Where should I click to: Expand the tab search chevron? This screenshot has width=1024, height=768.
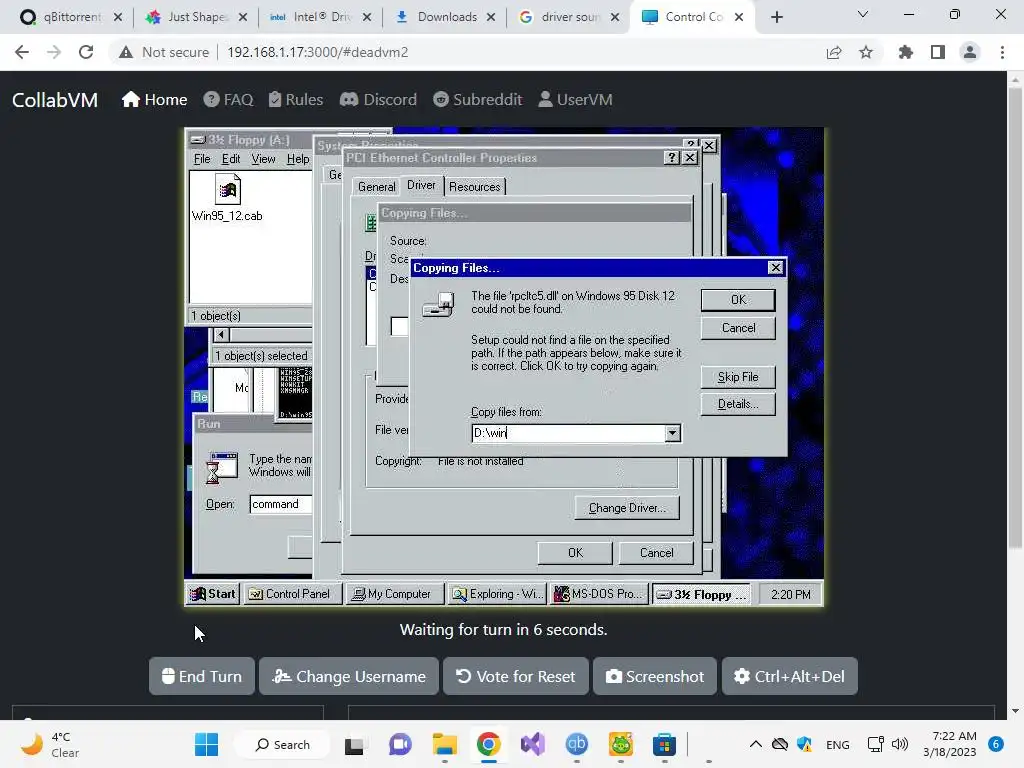[x=863, y=14]
